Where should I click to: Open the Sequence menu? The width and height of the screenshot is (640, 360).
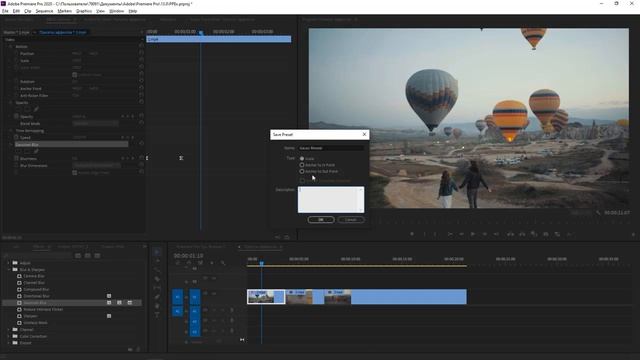[x=44, y=11]
